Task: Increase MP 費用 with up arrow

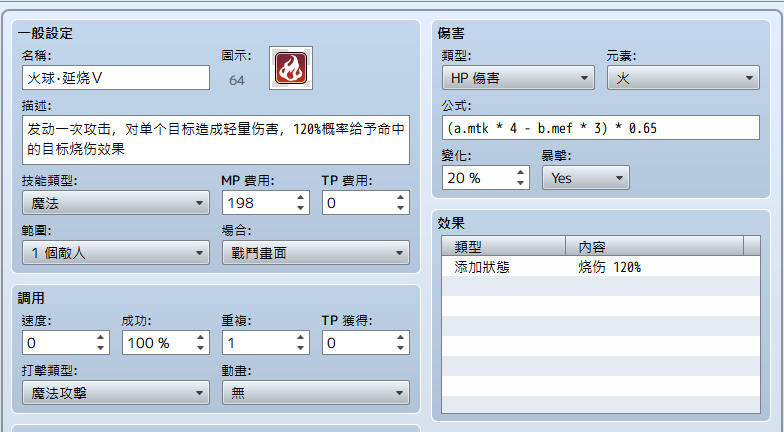Action: pyautogui.click(x=300, y=198)
